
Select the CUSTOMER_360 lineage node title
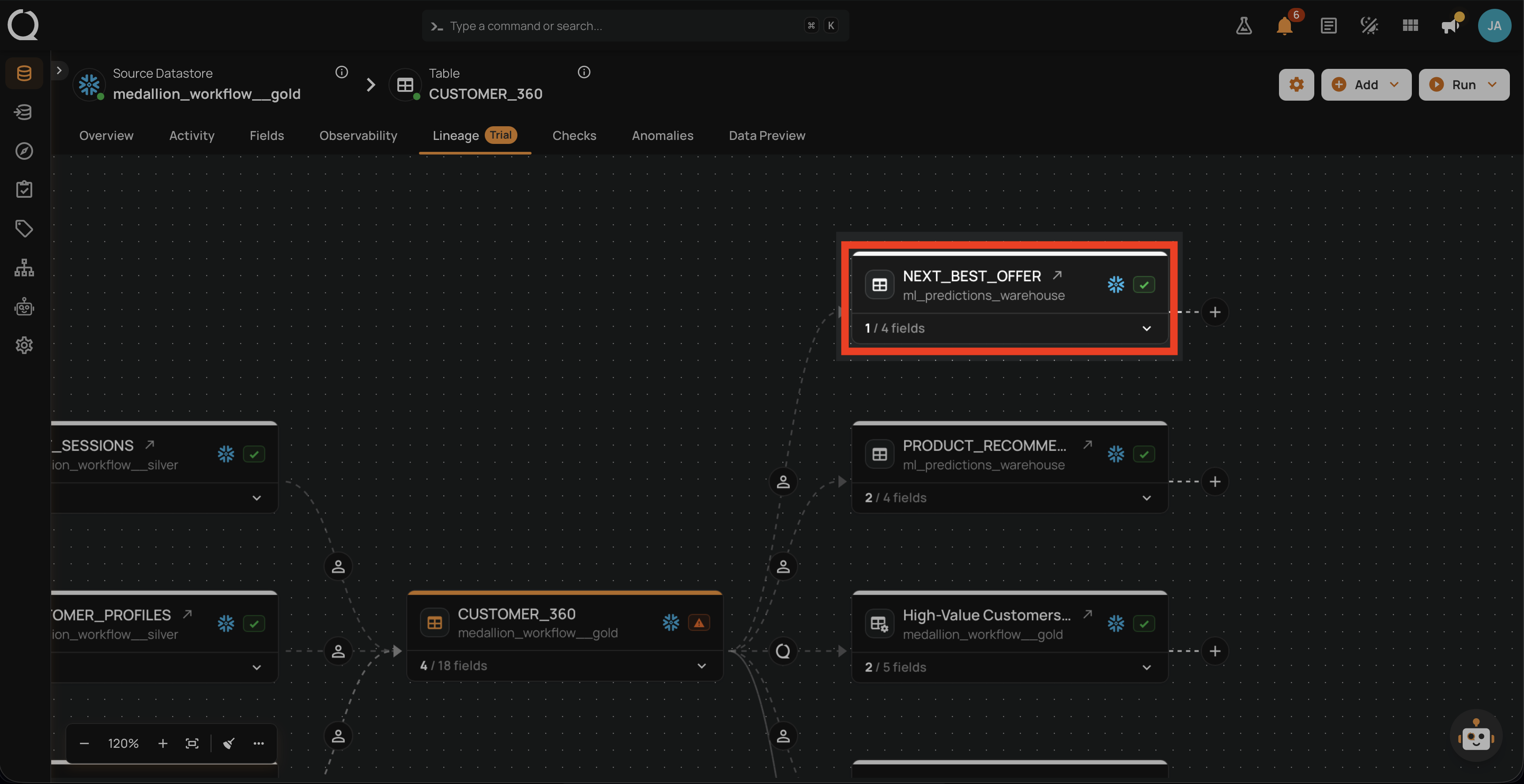pyautogui.click(x=517, y=614)
